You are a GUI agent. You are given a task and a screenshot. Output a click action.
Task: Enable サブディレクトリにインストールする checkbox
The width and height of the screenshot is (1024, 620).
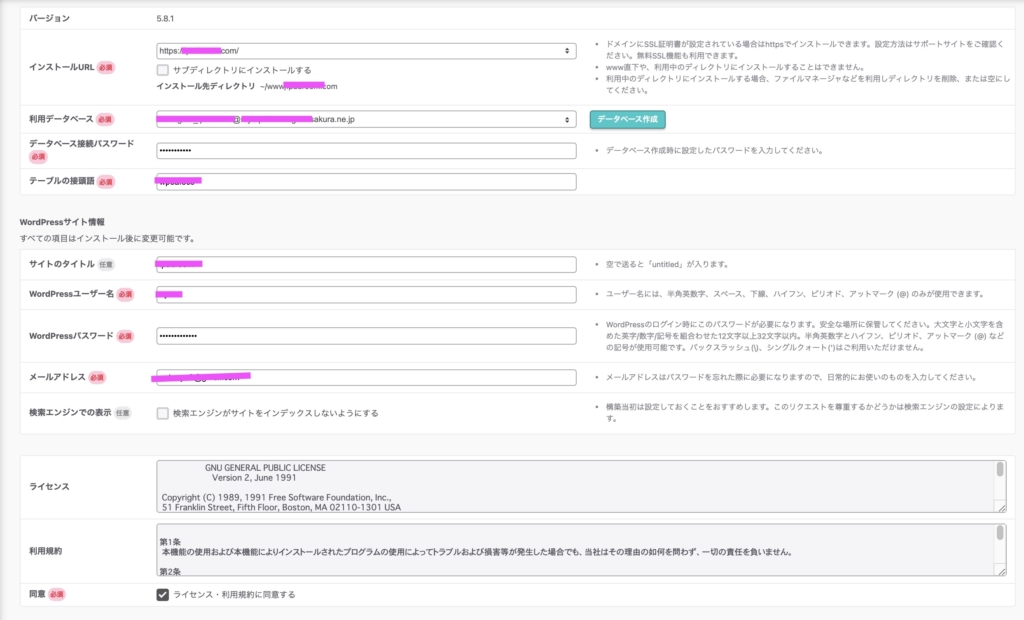[163, 70]
